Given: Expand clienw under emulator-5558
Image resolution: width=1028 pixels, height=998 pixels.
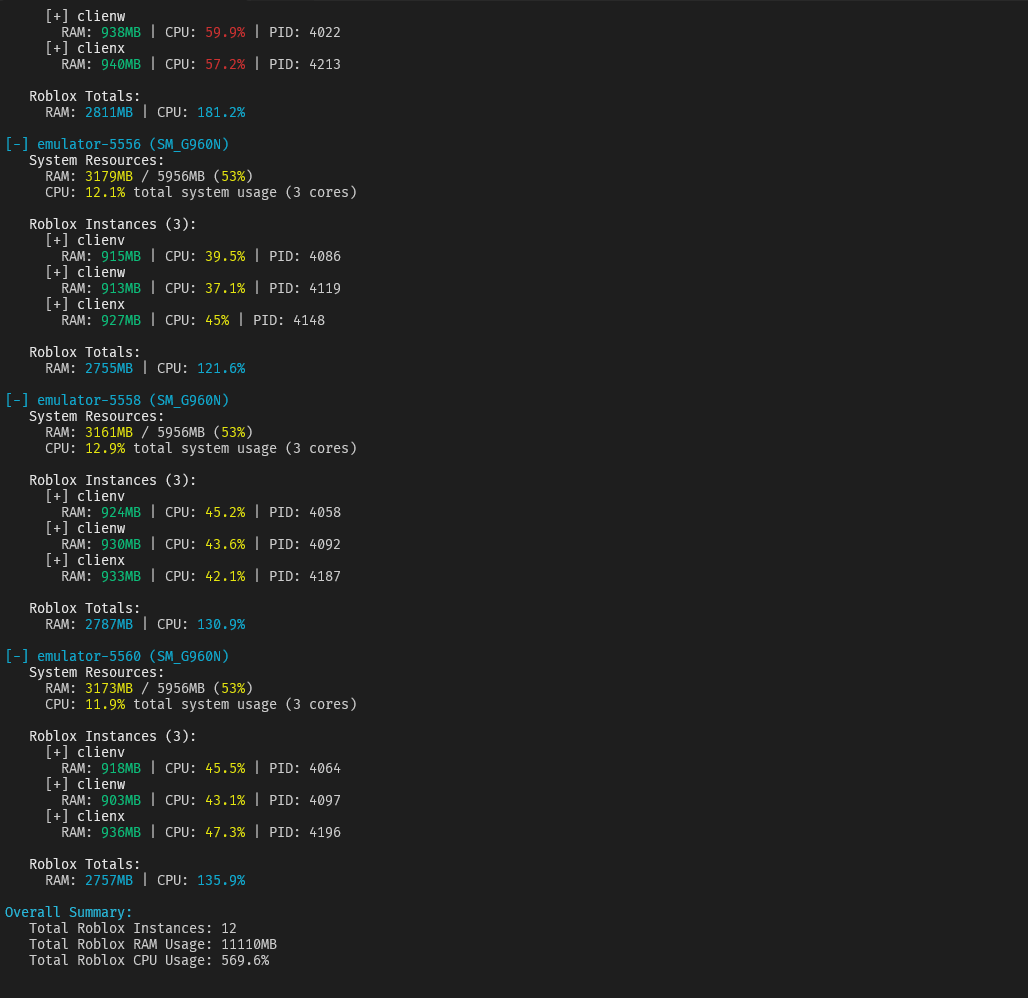Looking at the screenshot, I should (x=56, y=528).
